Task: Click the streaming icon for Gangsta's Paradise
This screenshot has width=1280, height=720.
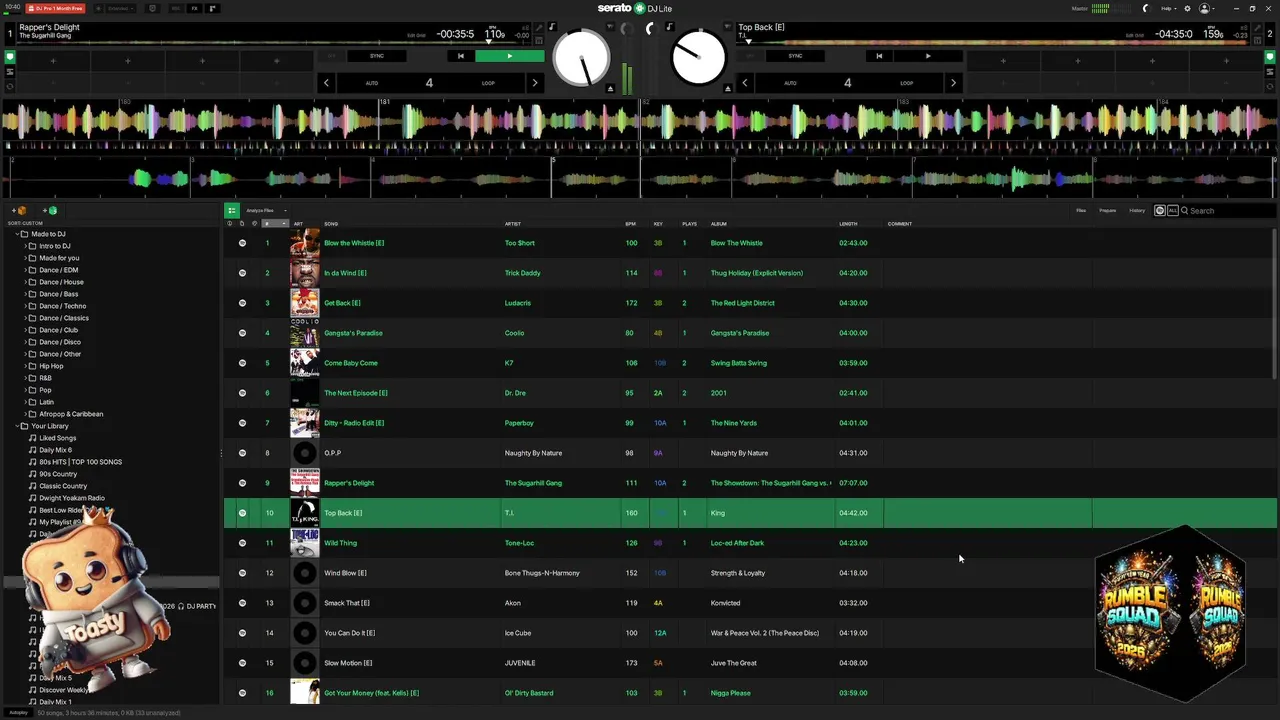Action: 242,333
